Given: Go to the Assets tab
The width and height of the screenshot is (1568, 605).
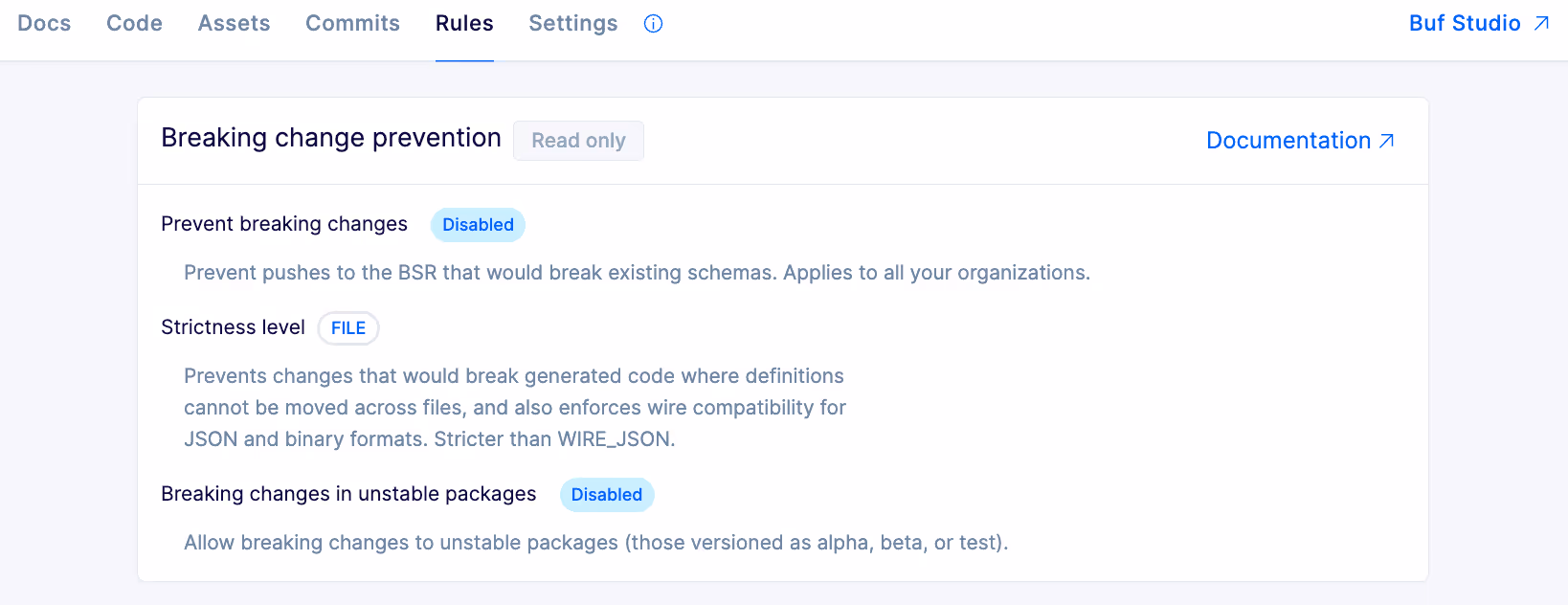Looking at the screenshot, I should point(234,23).
